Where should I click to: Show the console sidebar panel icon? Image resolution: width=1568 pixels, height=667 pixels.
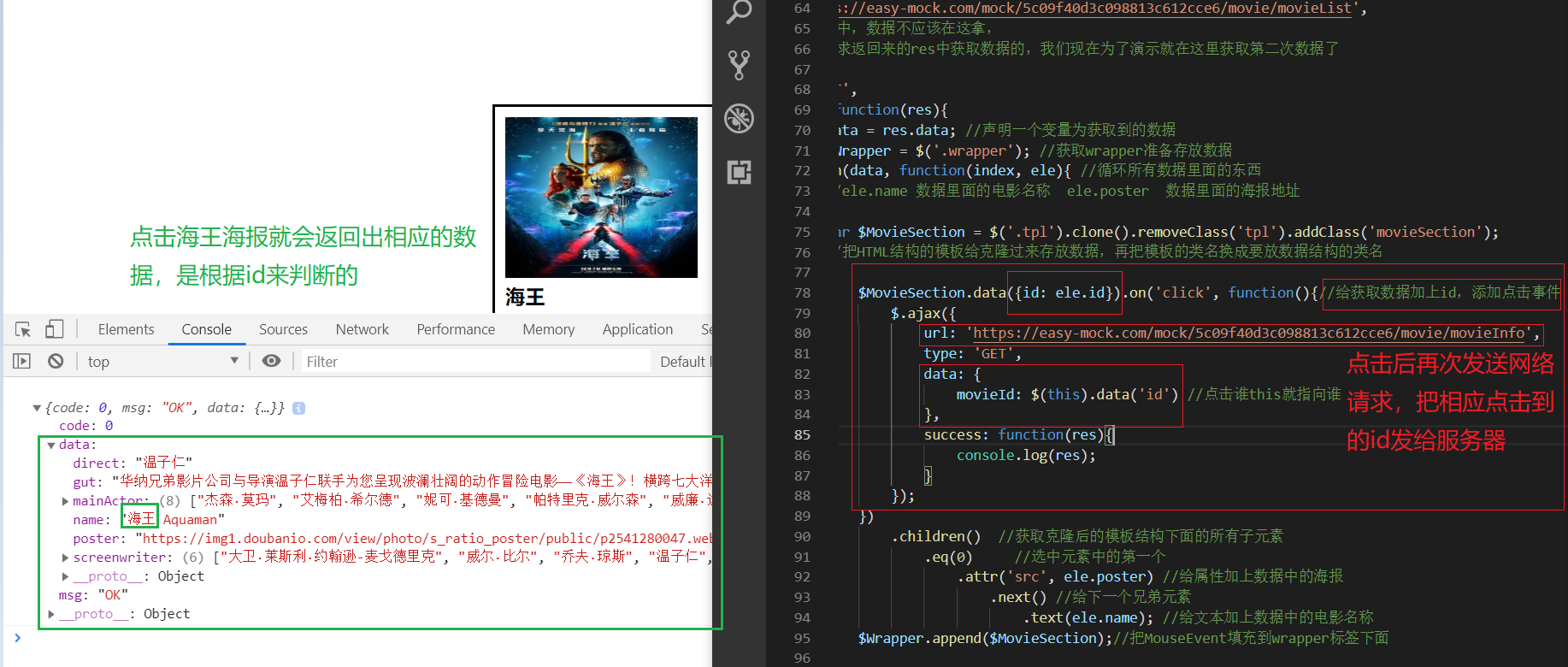(x=22, y=361)
